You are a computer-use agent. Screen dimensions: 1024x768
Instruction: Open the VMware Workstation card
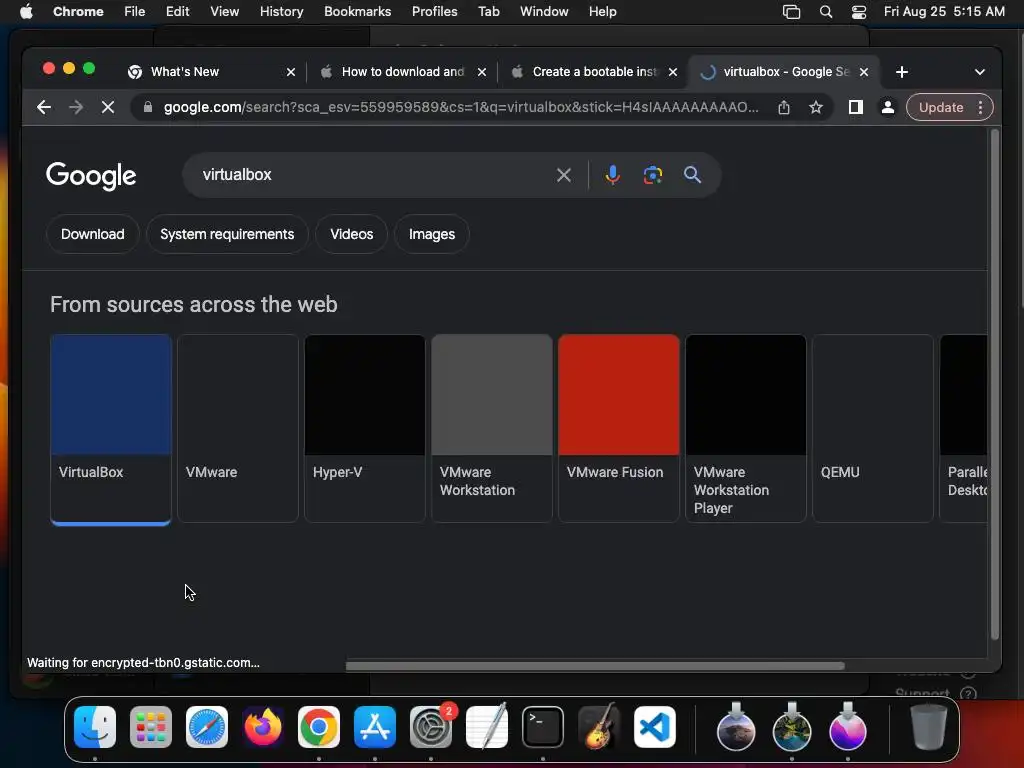(x=492, y=428)
